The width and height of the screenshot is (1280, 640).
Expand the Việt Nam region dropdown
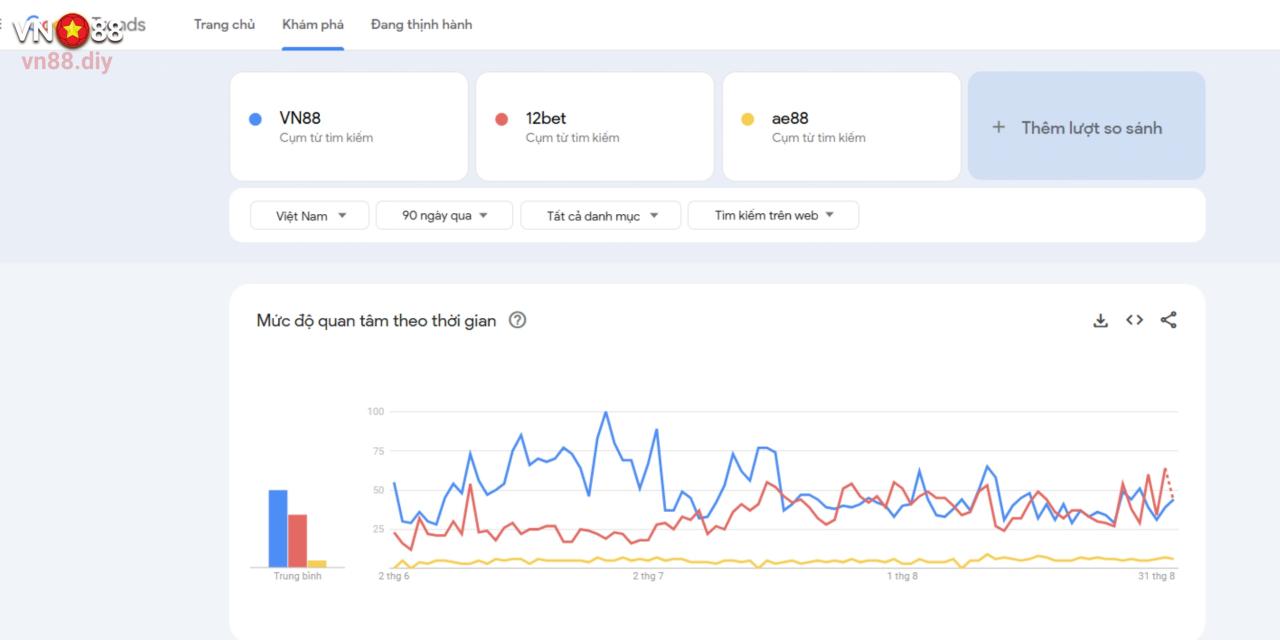[310, 215]
